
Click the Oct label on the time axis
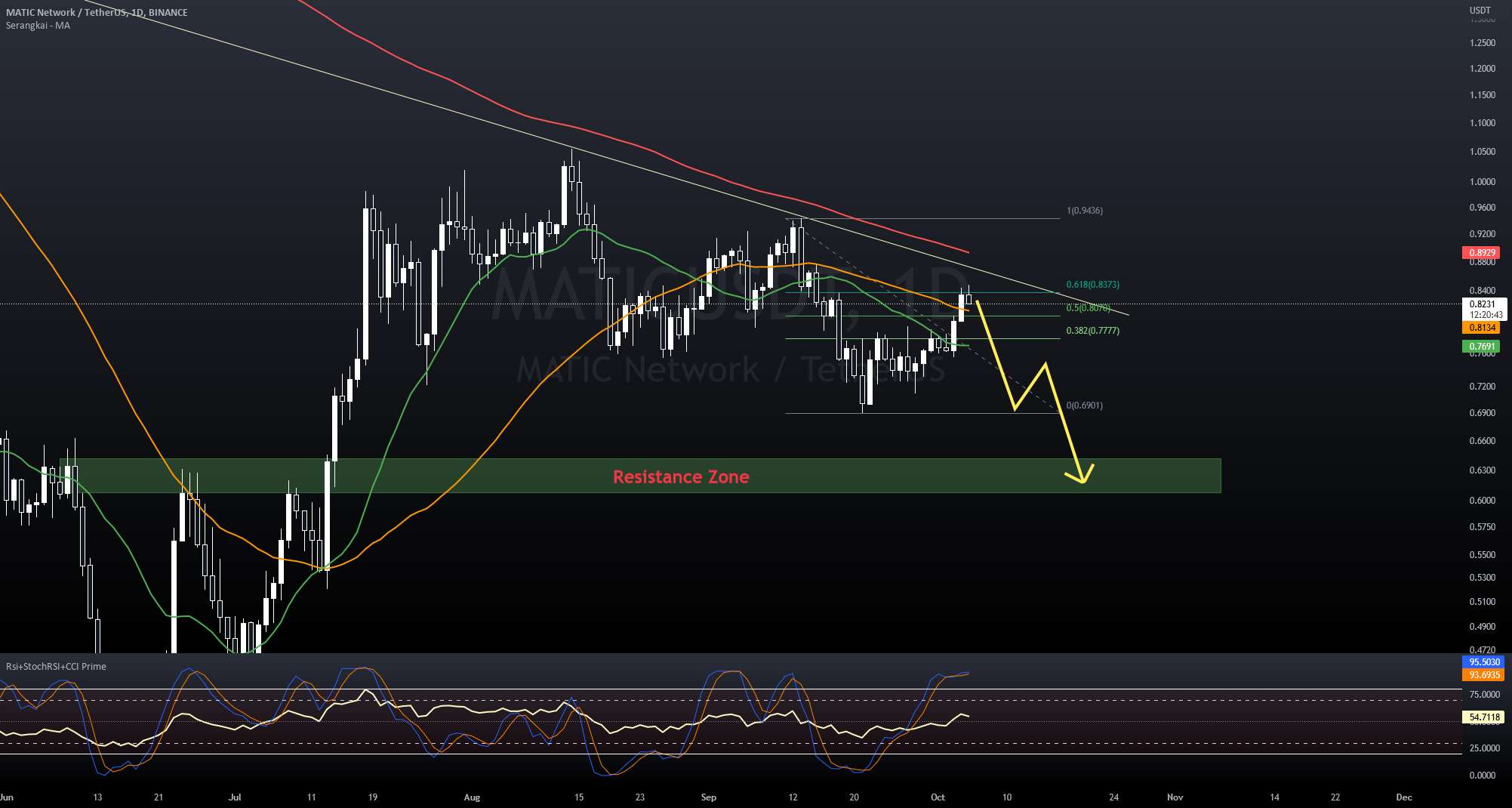tap(938, 797)
